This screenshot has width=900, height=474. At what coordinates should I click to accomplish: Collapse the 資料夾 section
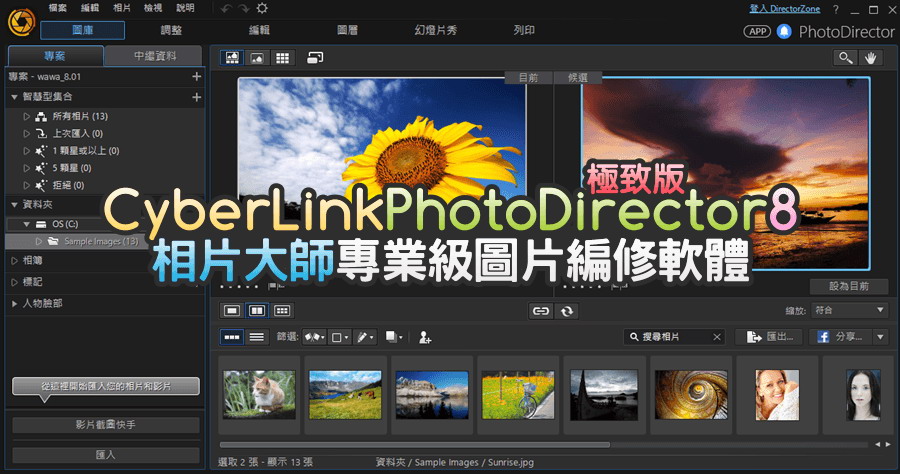click(x=14, y=205)
